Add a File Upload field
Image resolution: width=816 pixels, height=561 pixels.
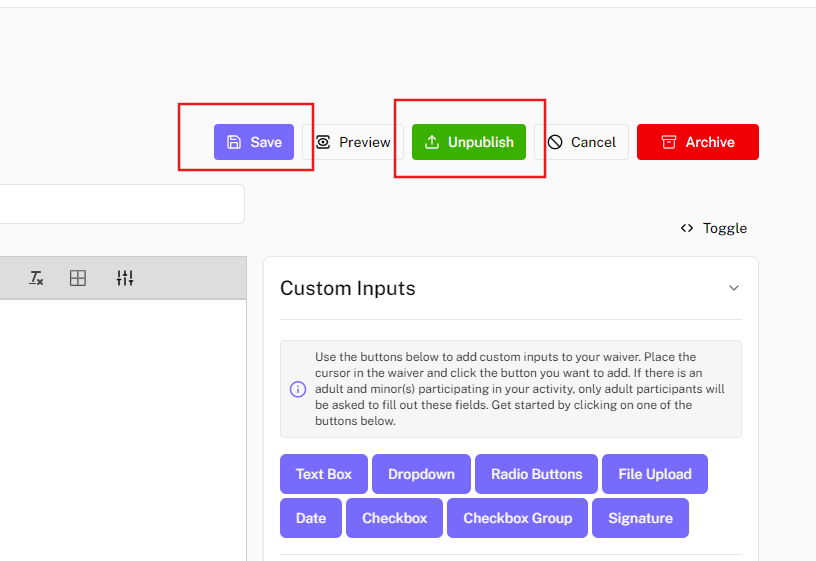[654, 474]
